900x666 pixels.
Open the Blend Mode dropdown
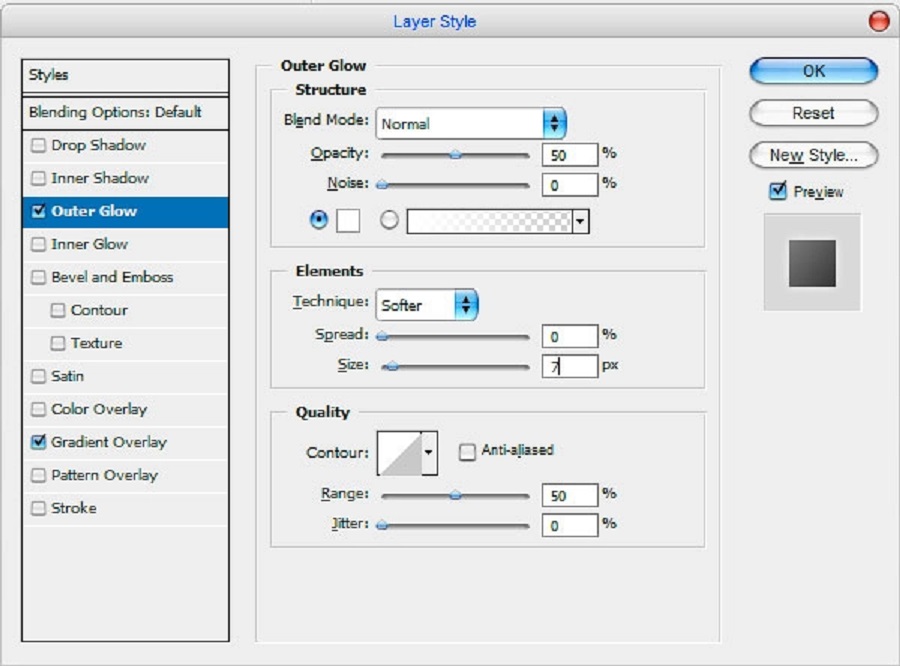tap(472, 124)
